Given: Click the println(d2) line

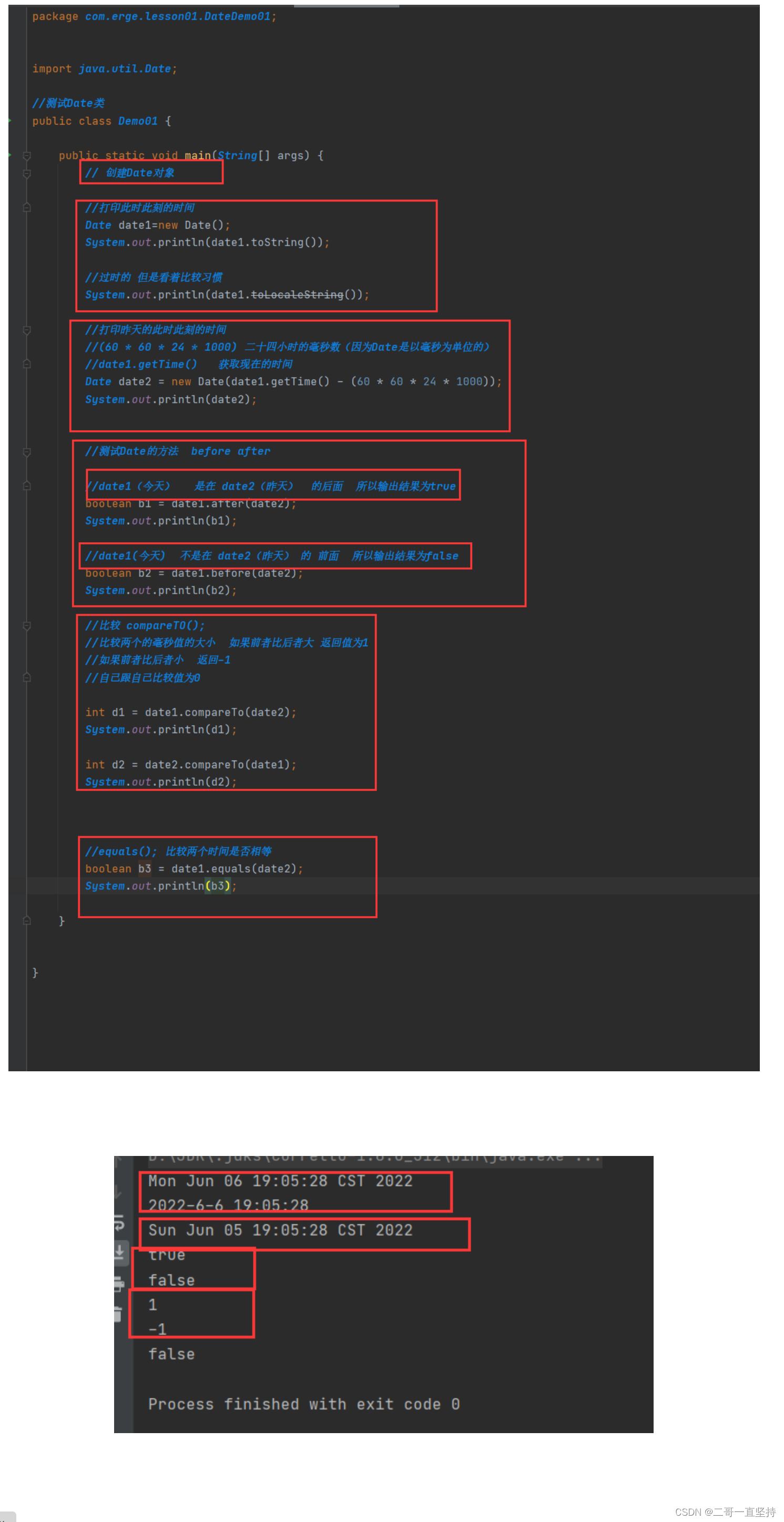Looking at the screenshot, I should (x=161, y=782).
